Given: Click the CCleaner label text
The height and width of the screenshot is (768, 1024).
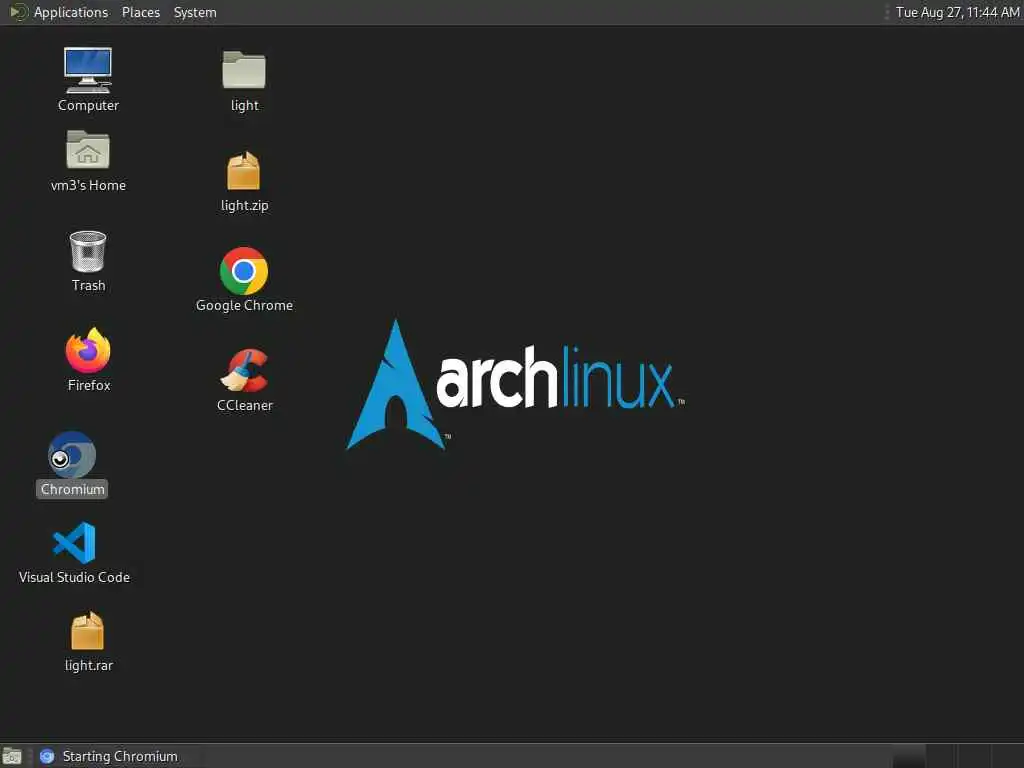Looking at the screenshot, I should pyautogui.click(x=244, y=406).
